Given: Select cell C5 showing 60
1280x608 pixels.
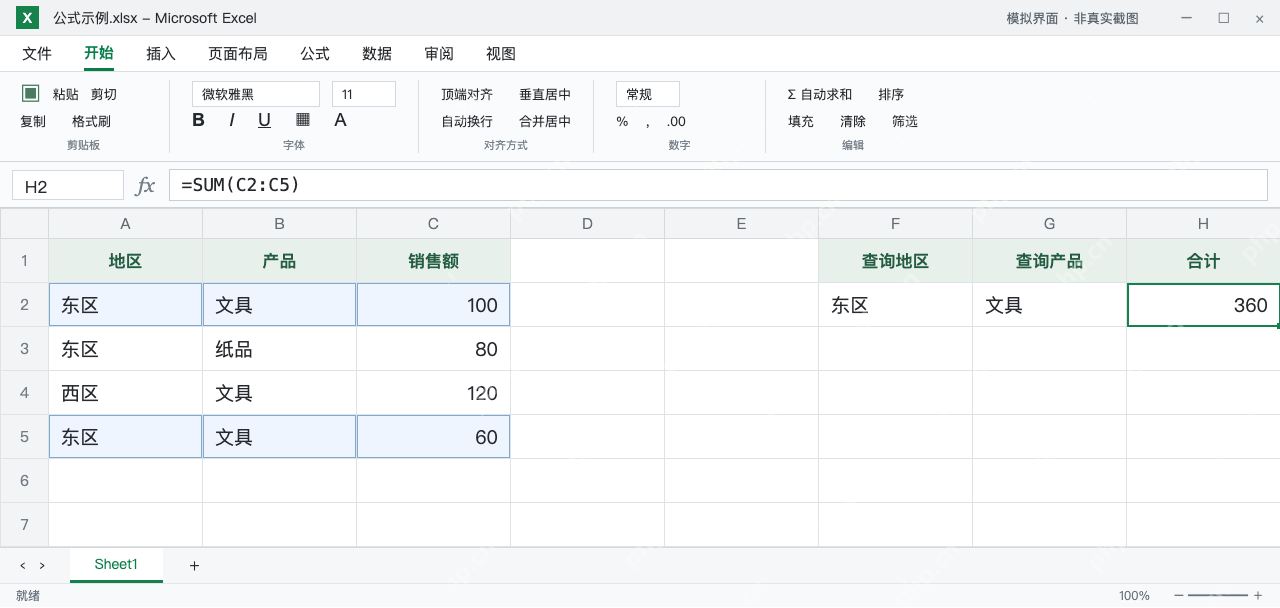Looking at the screenshot, I should pos(434,437).
